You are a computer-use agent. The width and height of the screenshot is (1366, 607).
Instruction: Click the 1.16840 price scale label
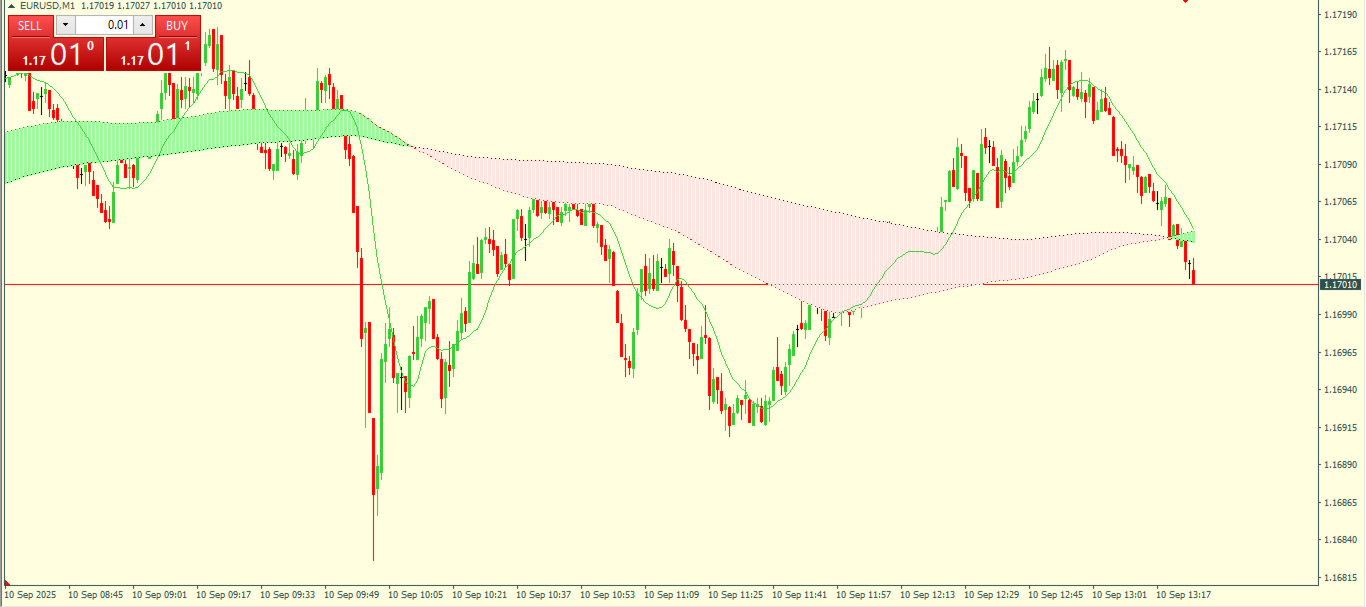click(x=1339, y=540)
